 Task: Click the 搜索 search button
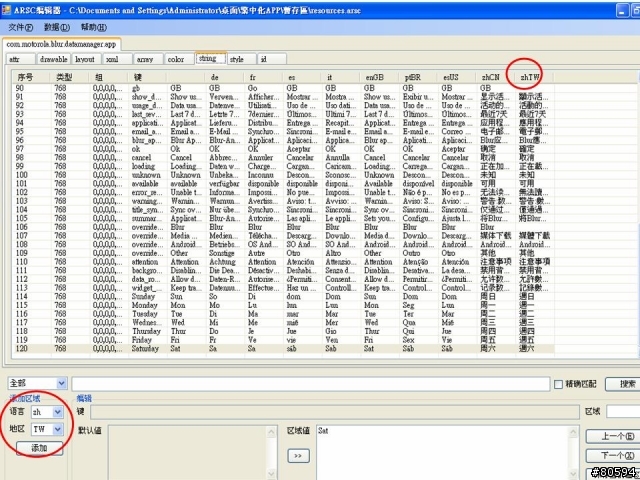(625, 384)
